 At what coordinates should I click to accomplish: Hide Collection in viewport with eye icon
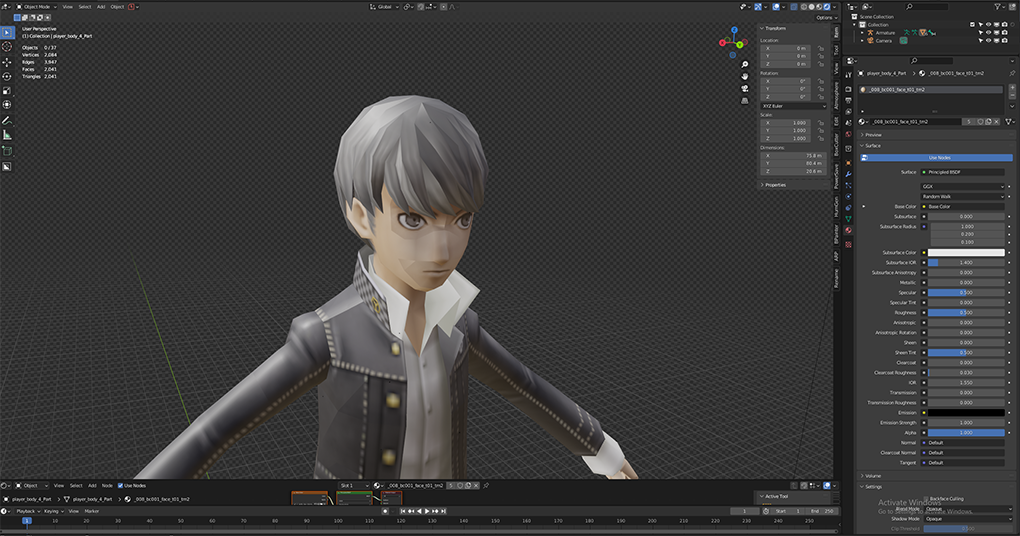tap(988, 25)
